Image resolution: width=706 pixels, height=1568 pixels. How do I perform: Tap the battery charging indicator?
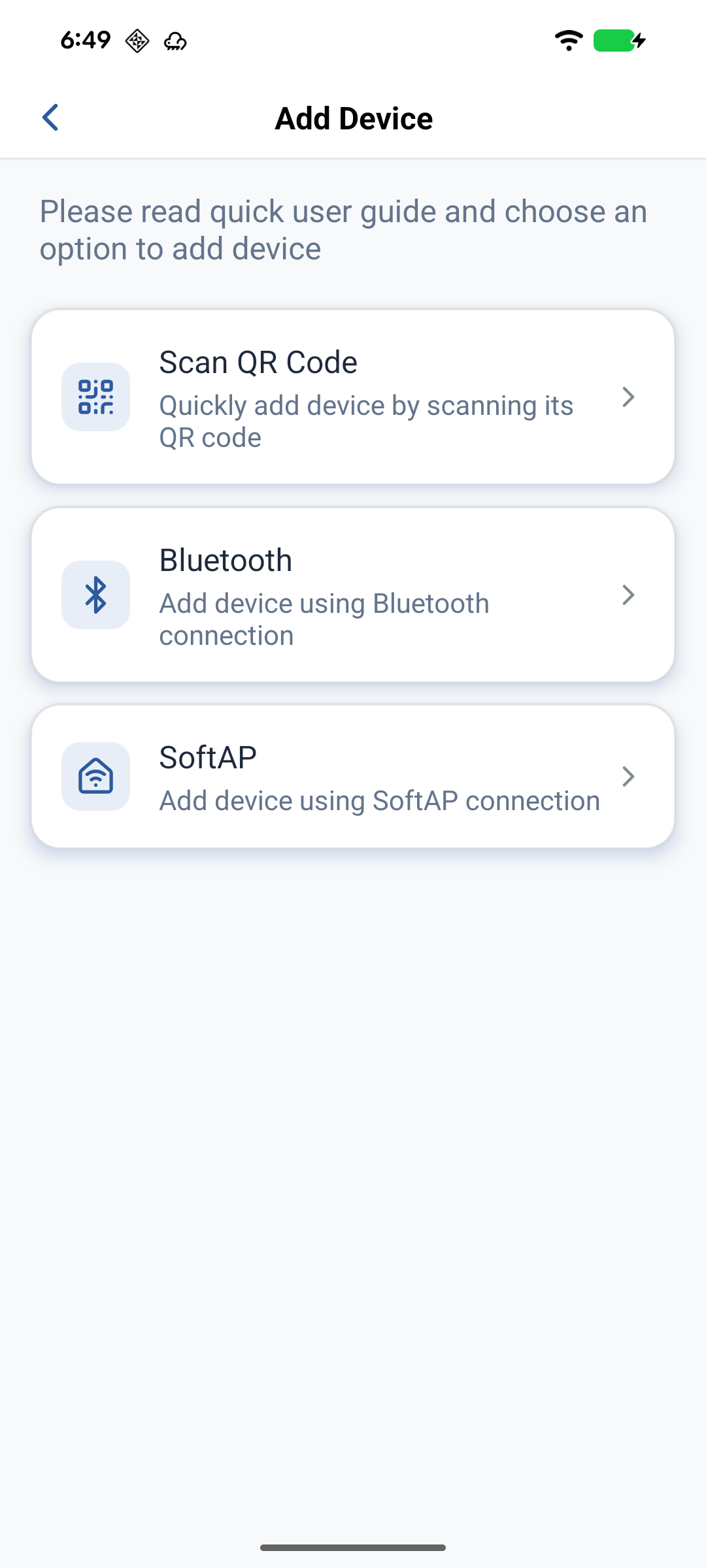(619, 41)
